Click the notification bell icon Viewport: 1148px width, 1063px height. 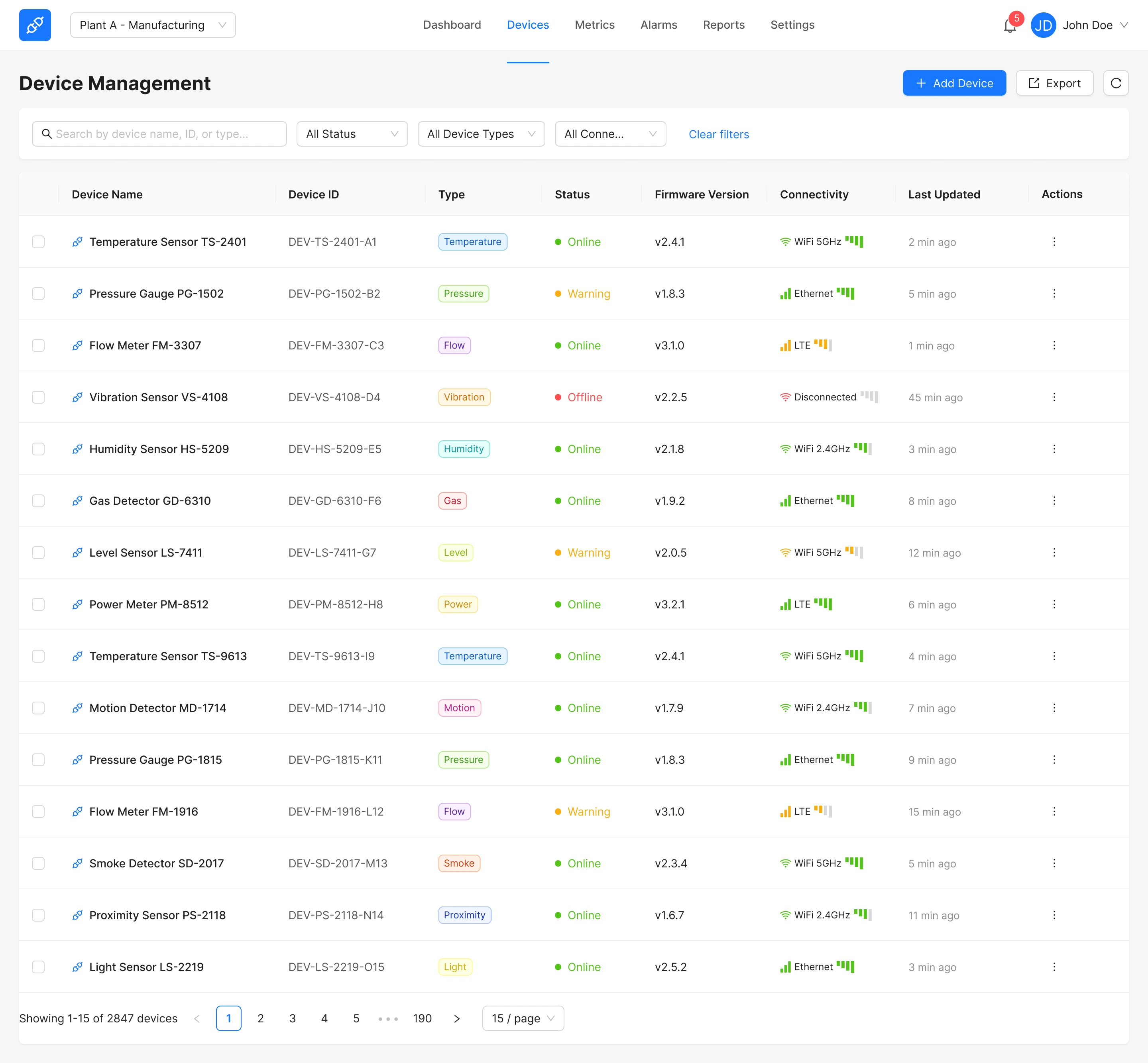pyautogui.click(x=1009, y=26)
